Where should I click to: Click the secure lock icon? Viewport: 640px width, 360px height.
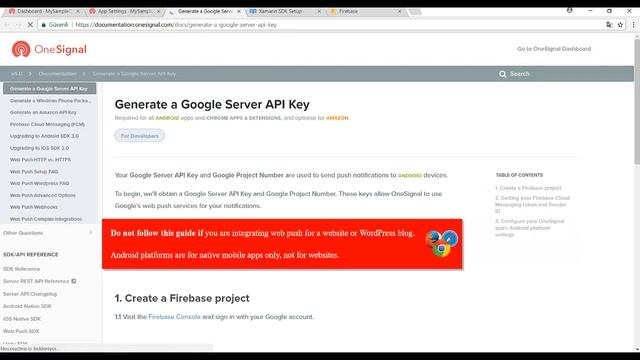[44, 25]
